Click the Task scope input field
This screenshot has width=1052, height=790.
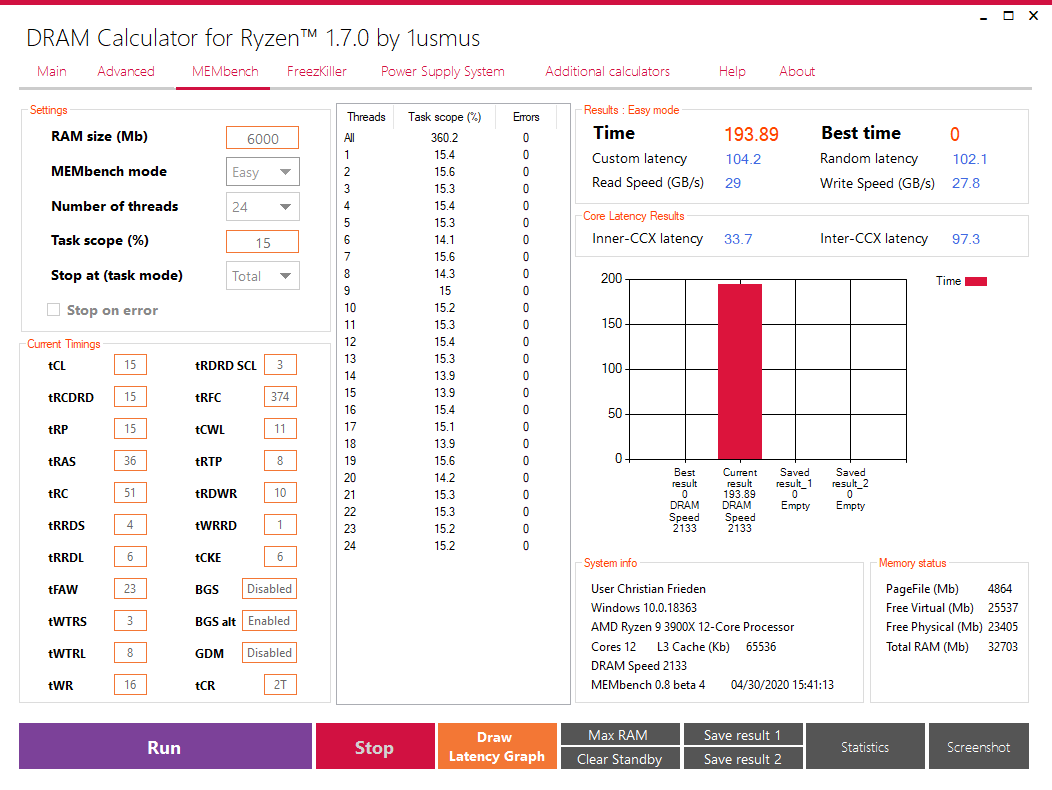click(x=262, y=242)
